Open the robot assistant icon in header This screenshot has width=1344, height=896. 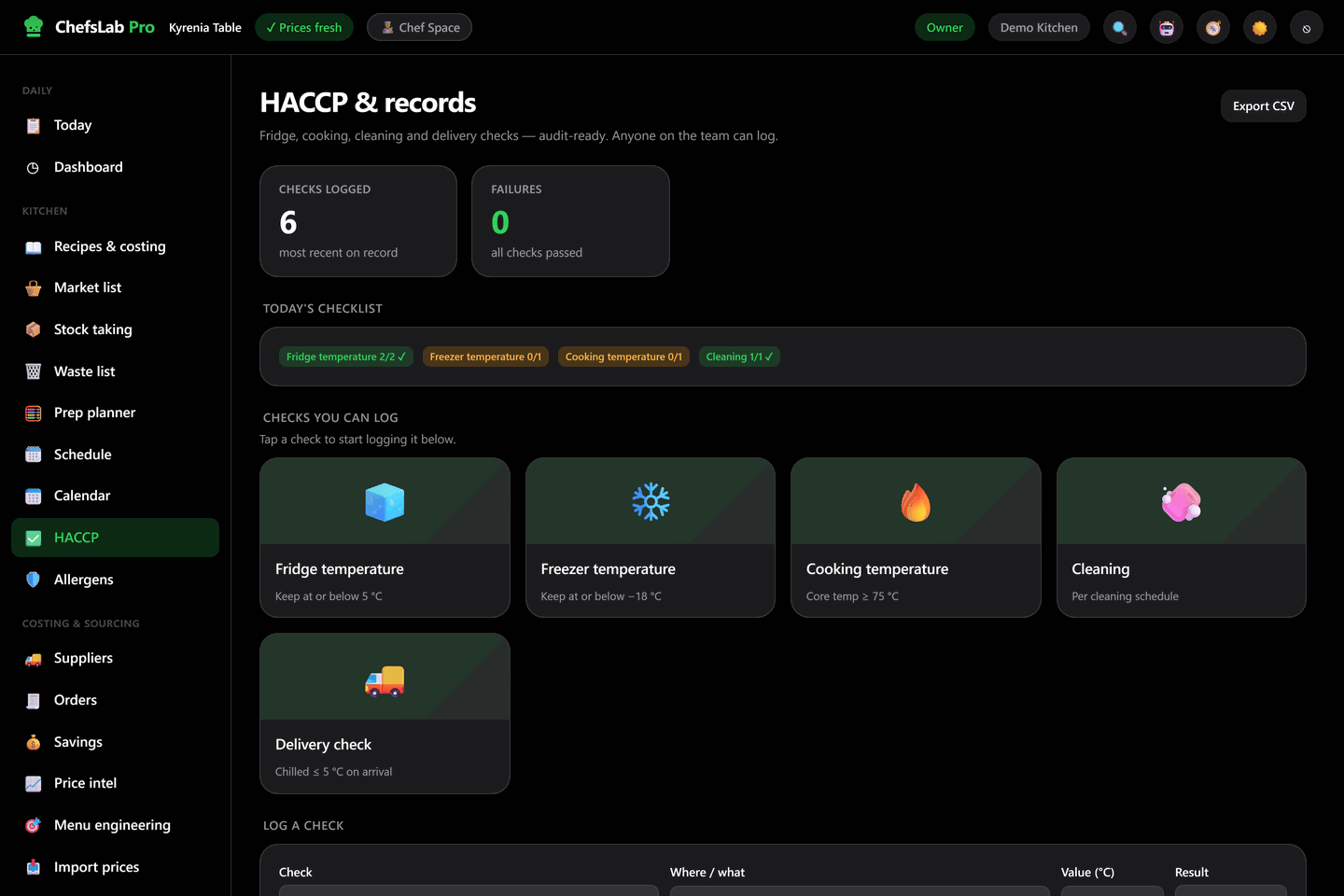click(1167, 28)
